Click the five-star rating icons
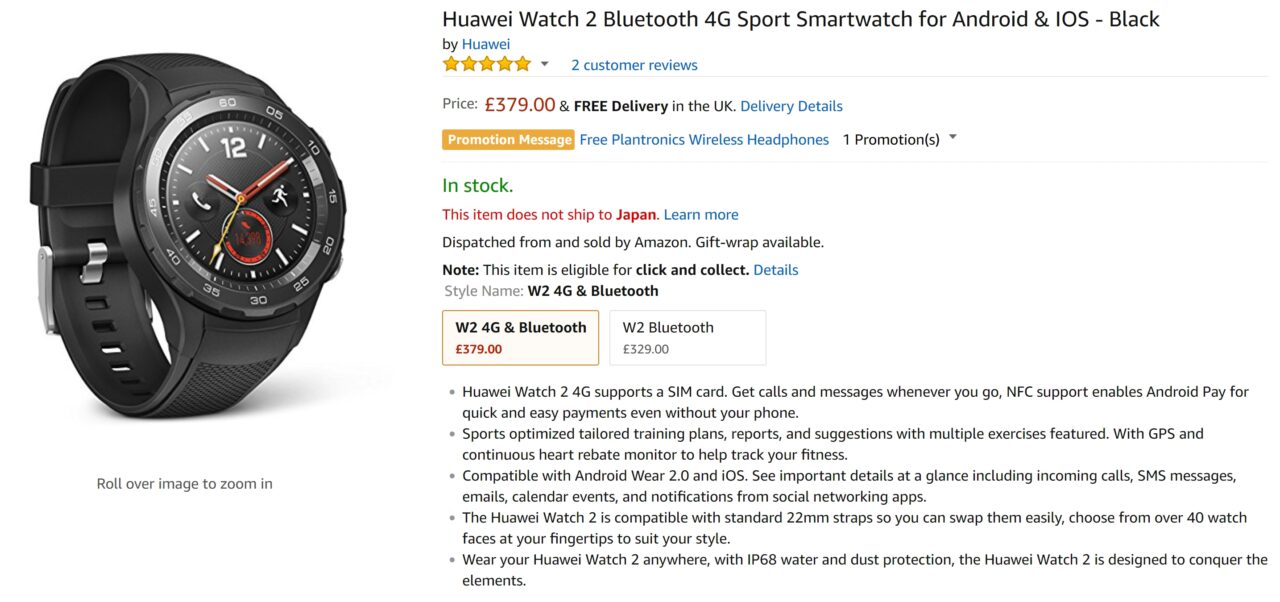 tap(487, 64)
